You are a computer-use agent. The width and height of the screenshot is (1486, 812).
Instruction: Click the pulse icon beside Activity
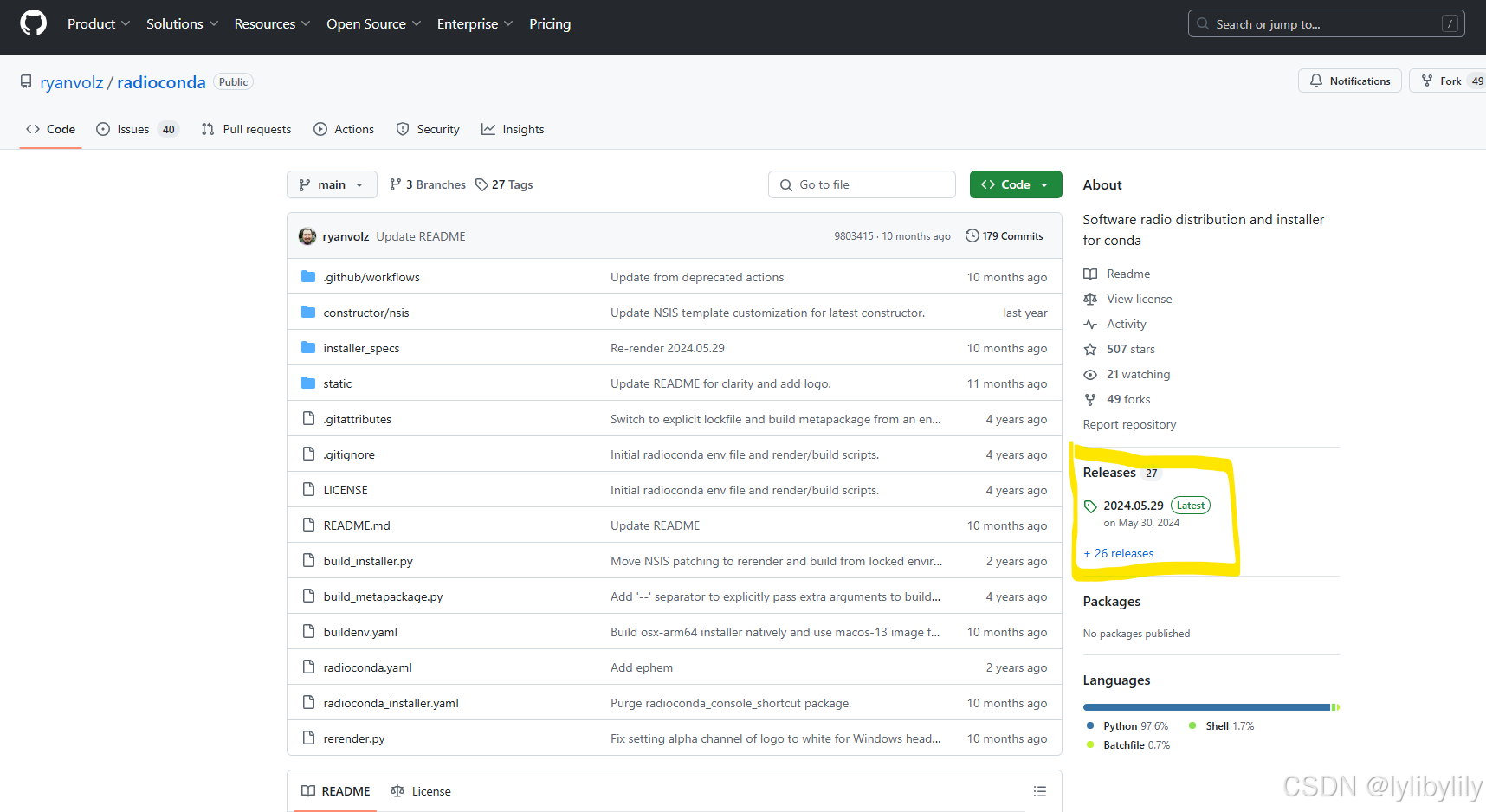tap(1090, 324)
